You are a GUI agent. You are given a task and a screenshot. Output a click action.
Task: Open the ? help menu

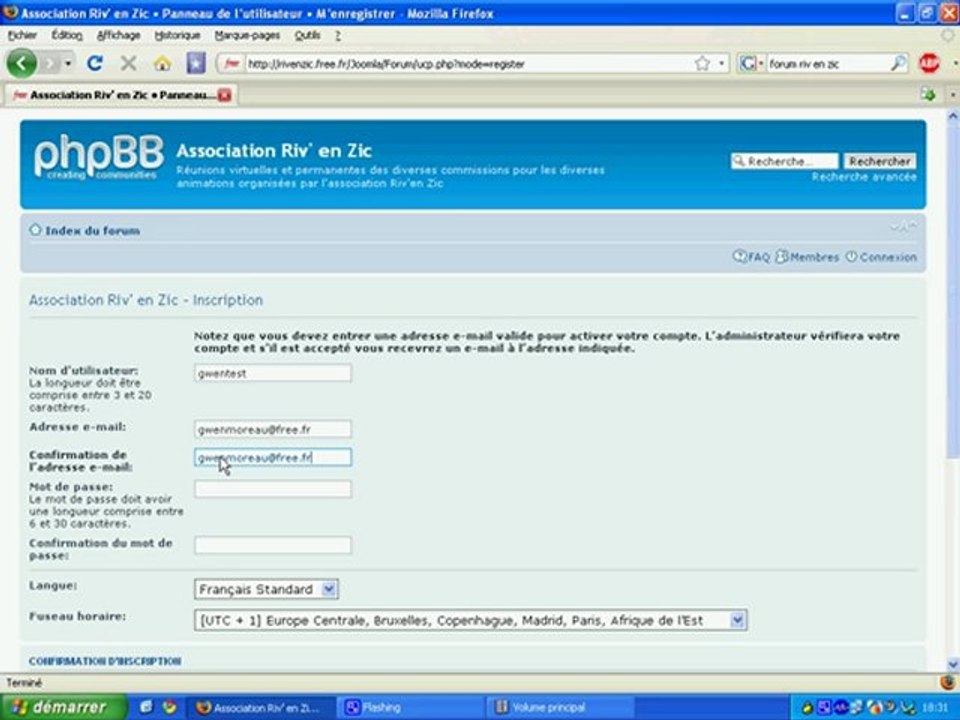pyautogui.click(x=338, y=36)
